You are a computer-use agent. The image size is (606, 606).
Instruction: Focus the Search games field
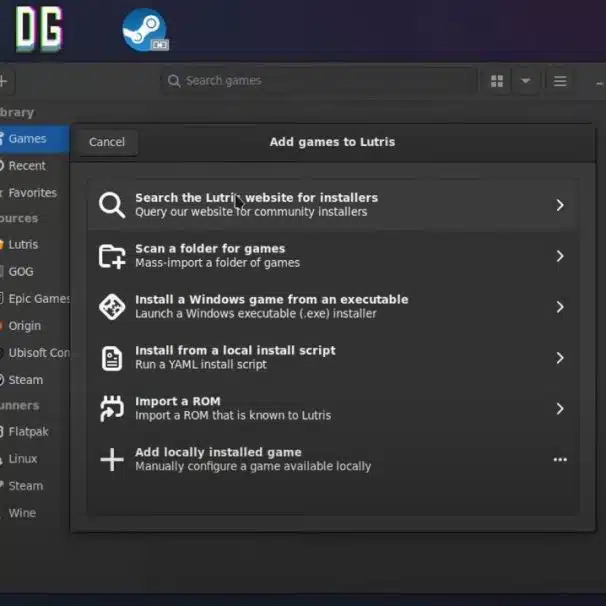click(318, 81)
